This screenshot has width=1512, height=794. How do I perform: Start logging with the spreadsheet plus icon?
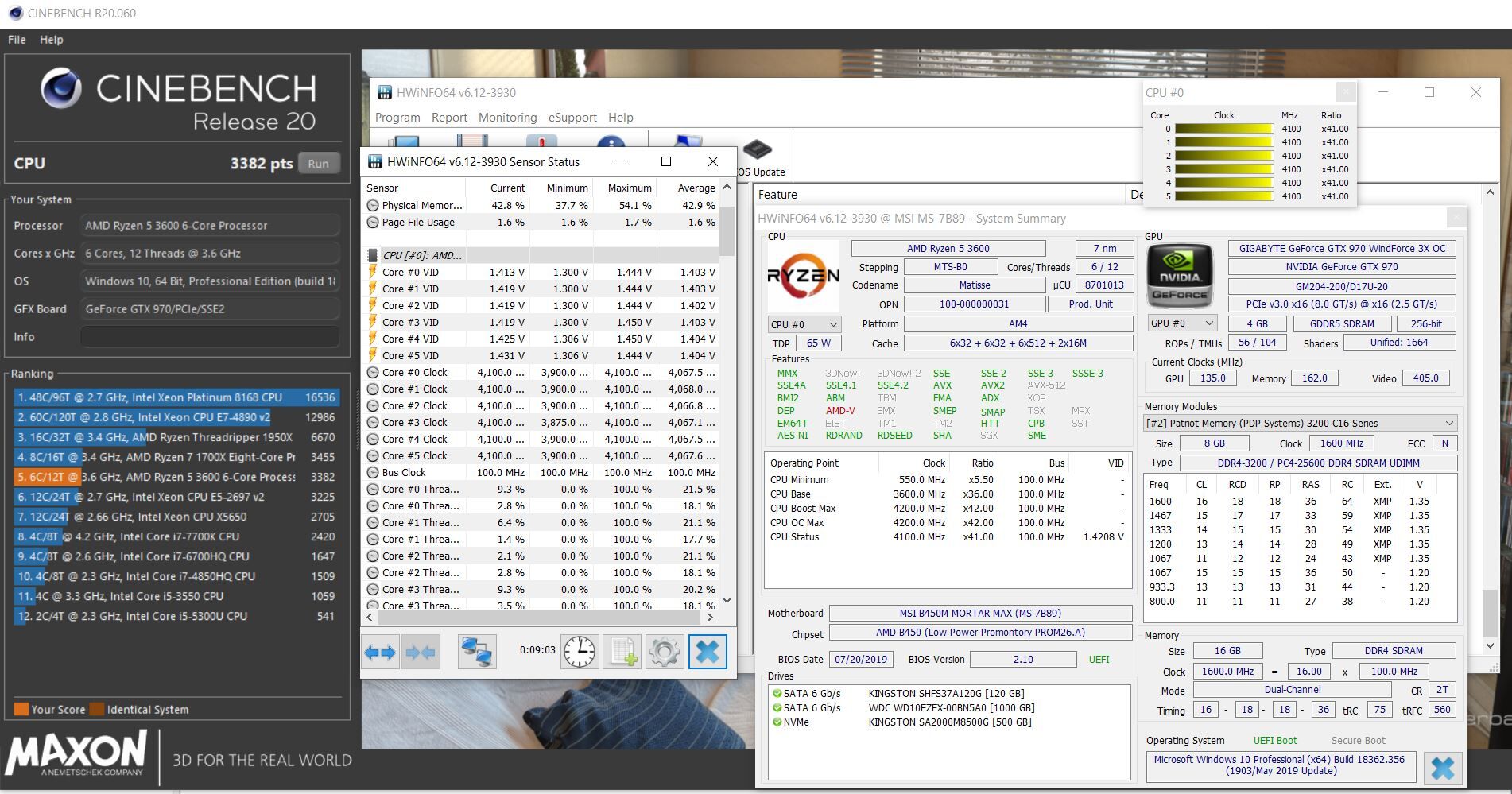[x=622, y=653]
